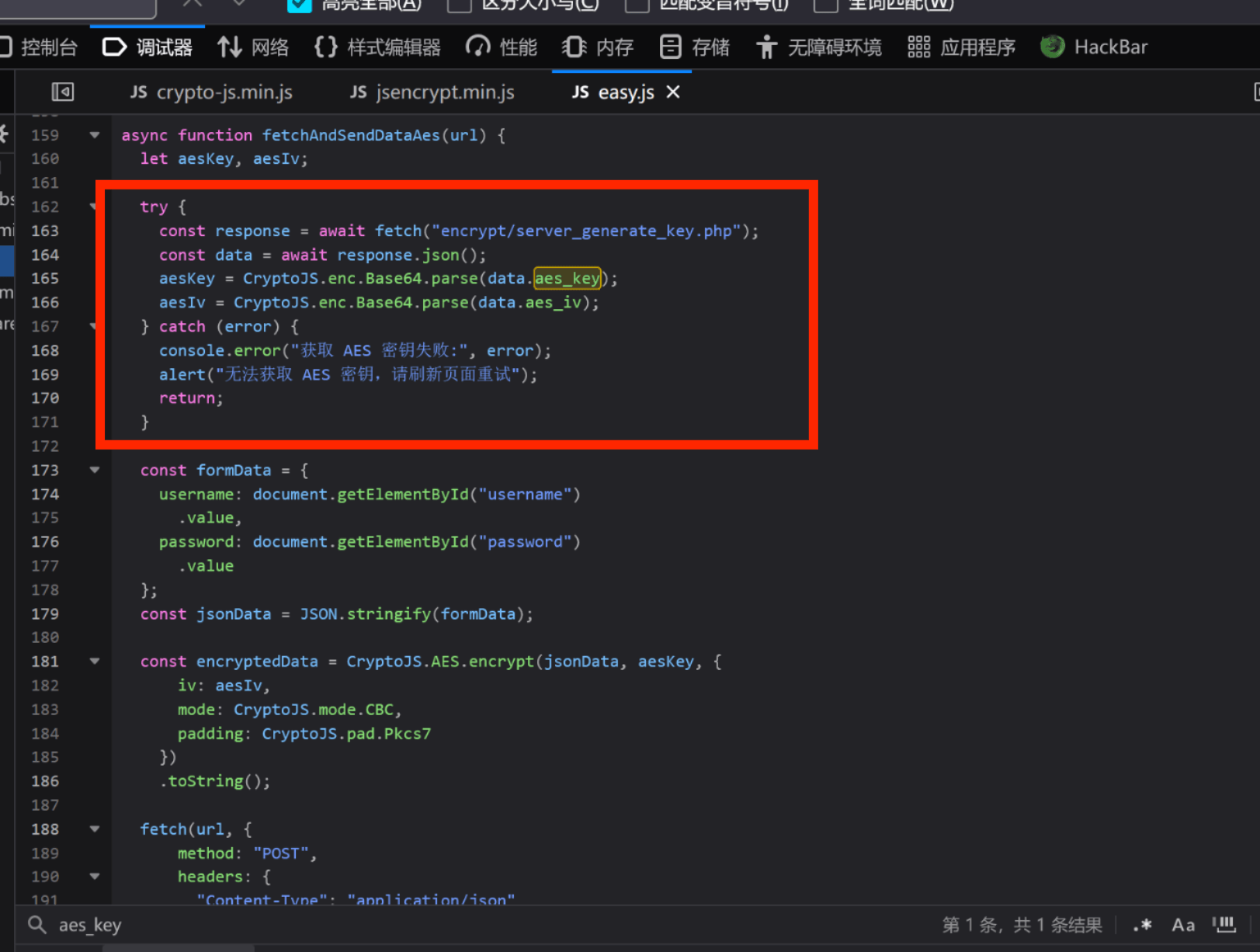Click the curly braces style editor icon
The image size is (1260, 952).
click(326, 47)
